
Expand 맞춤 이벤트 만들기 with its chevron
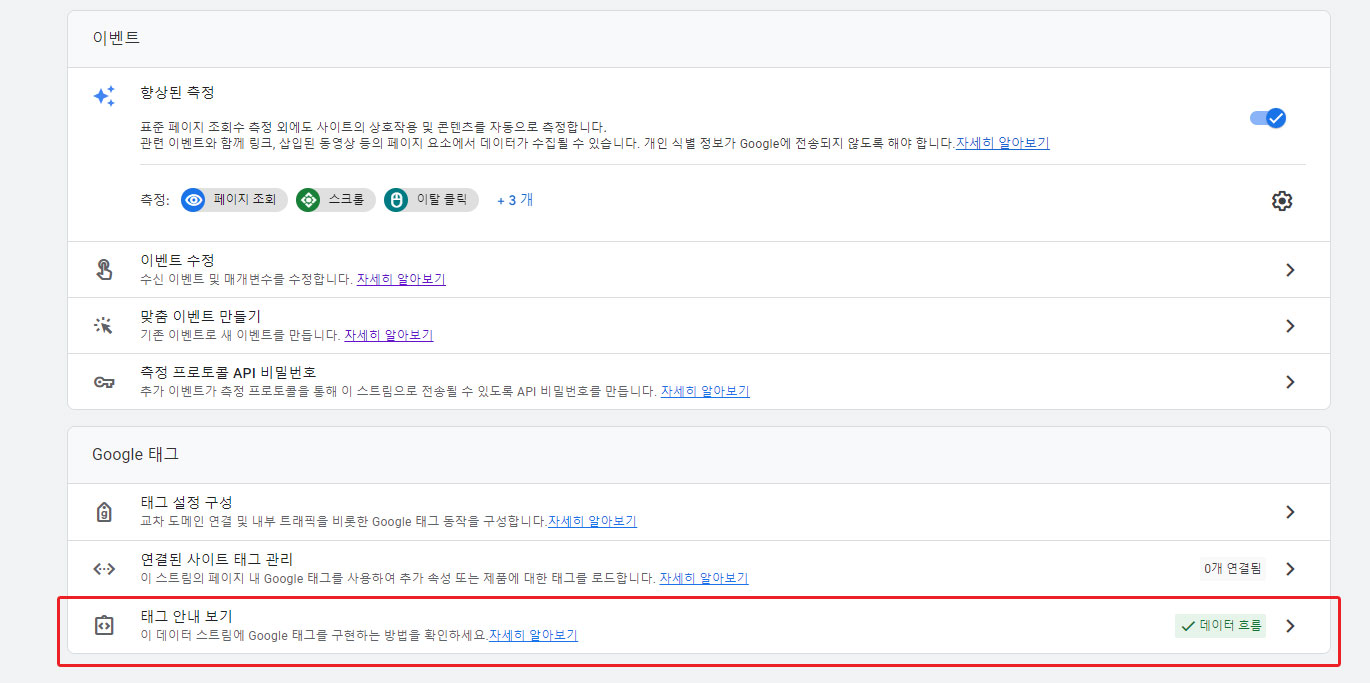(x=1290, y=326)
